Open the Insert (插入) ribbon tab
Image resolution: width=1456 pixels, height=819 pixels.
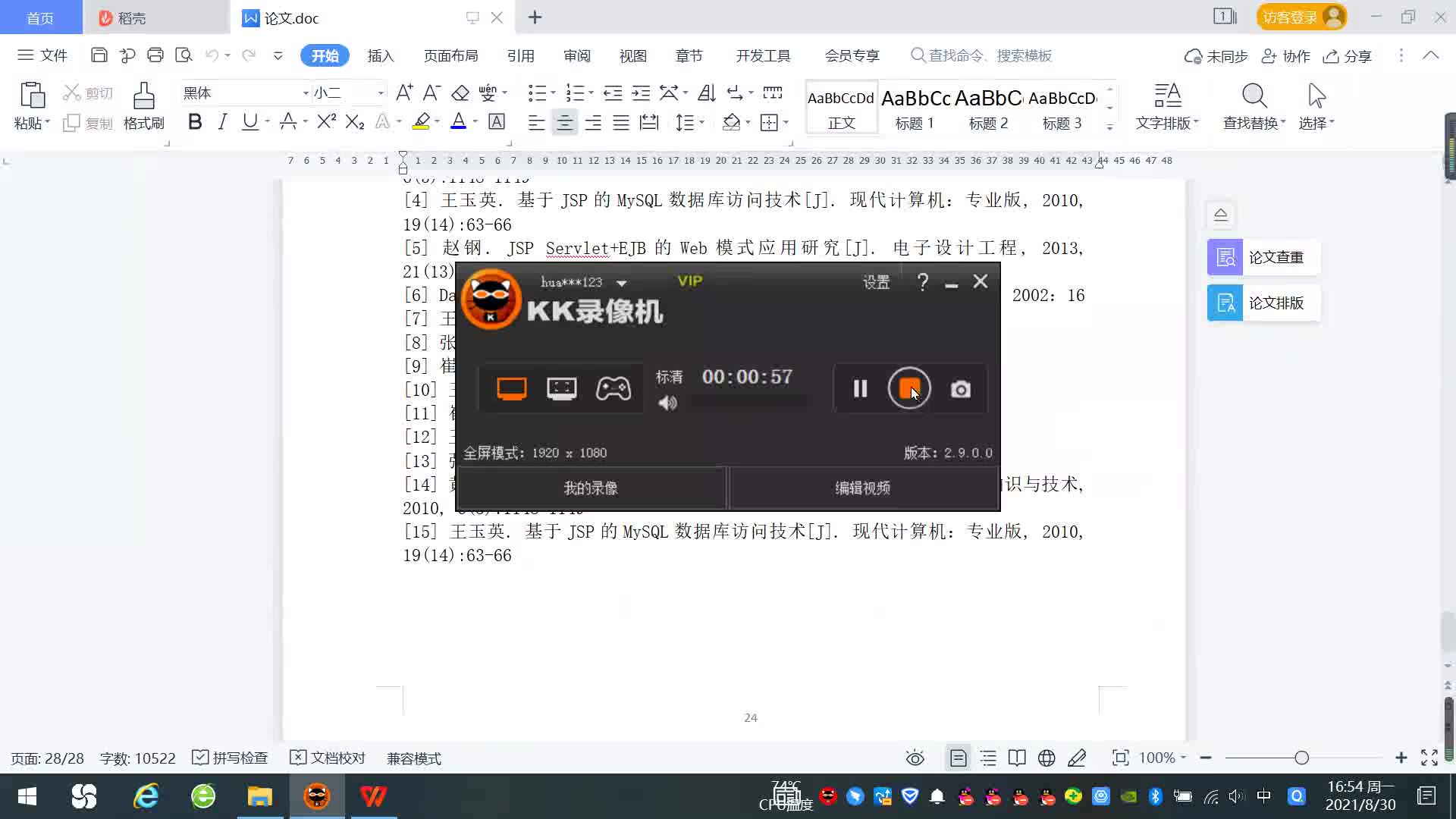pyautogui.click(x=381, y=56)
